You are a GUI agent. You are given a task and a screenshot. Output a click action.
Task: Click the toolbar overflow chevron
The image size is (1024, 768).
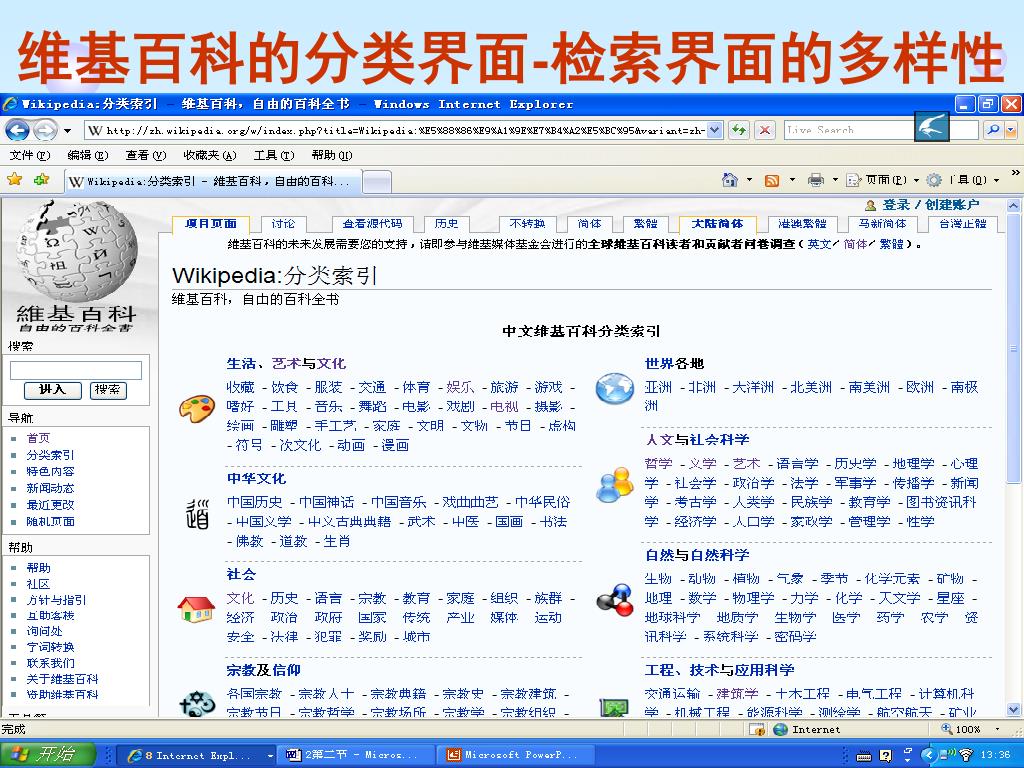pos(1015,174)
